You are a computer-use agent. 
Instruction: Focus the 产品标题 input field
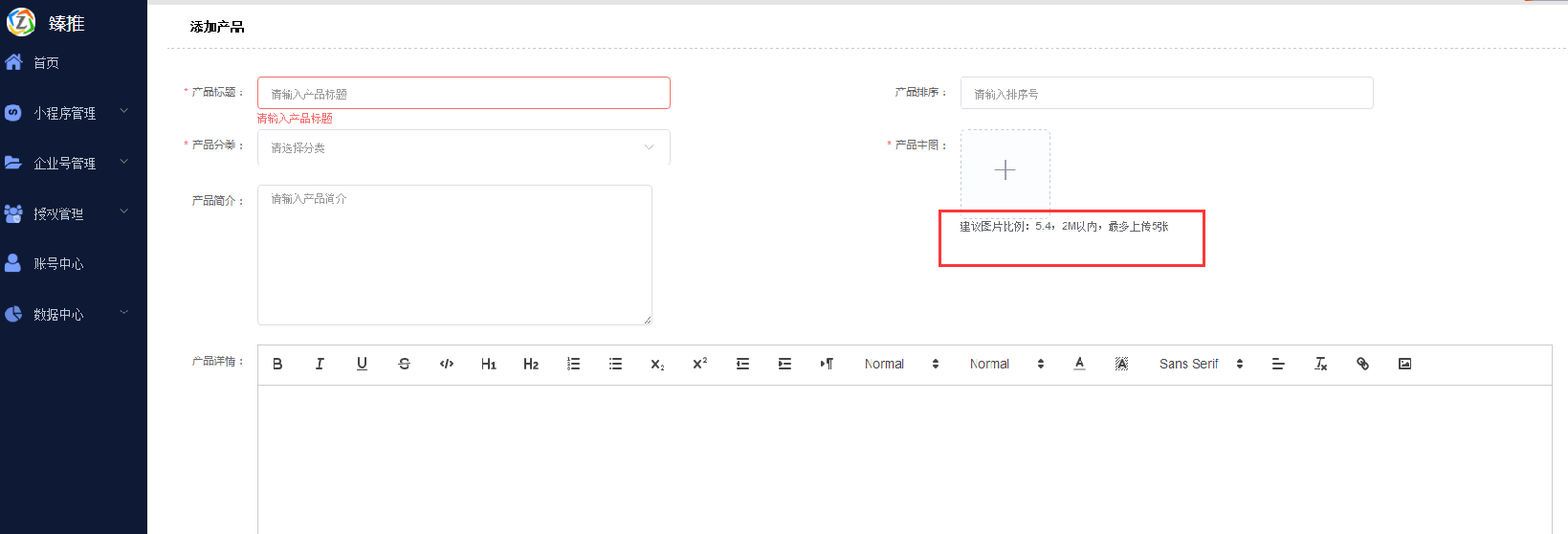pos(463,93)
